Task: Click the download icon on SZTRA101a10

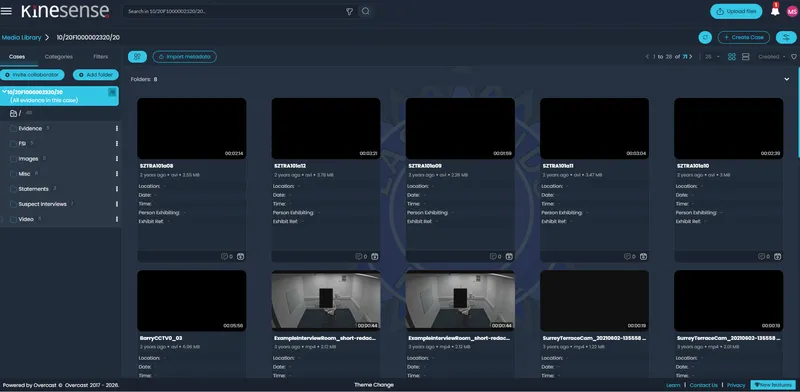Action: [x=777, y=256]
